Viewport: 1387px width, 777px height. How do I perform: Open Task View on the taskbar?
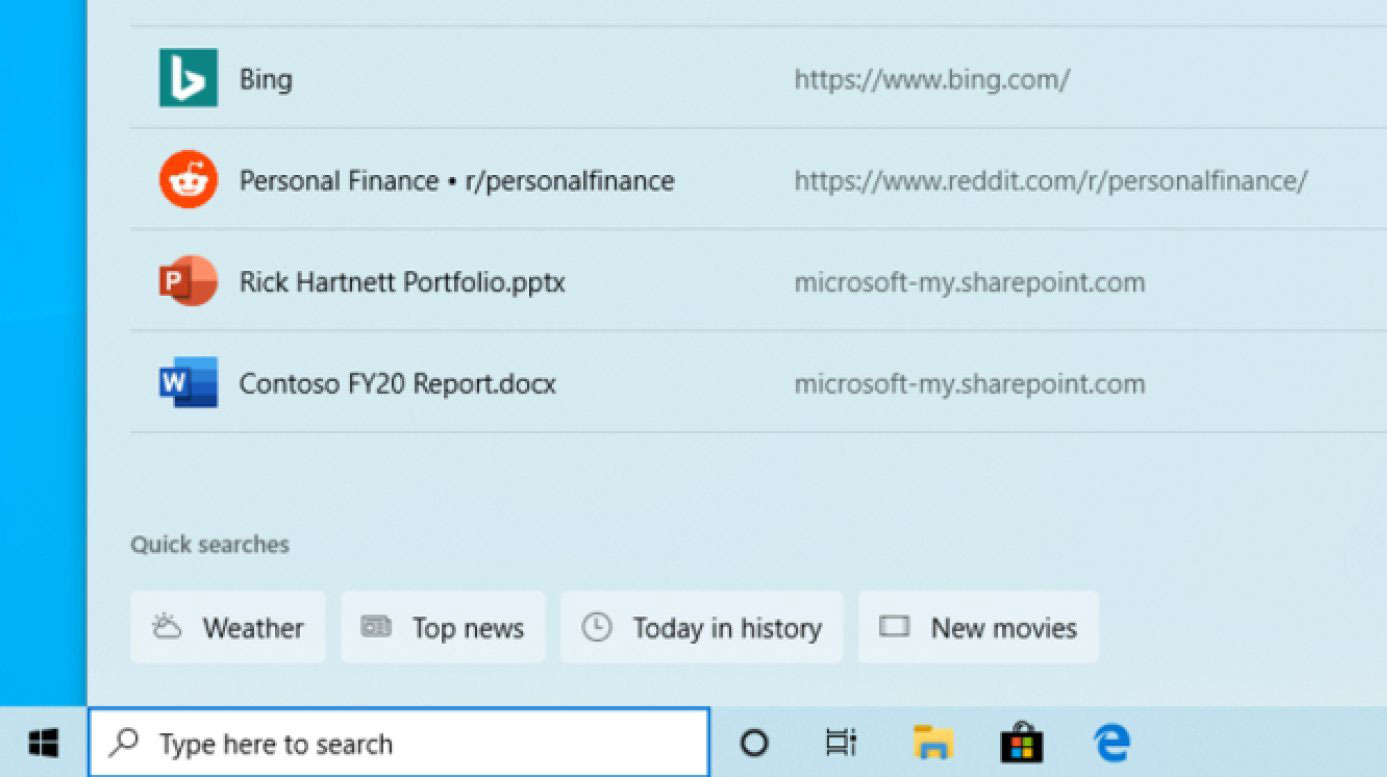click(x=841, y=743)
